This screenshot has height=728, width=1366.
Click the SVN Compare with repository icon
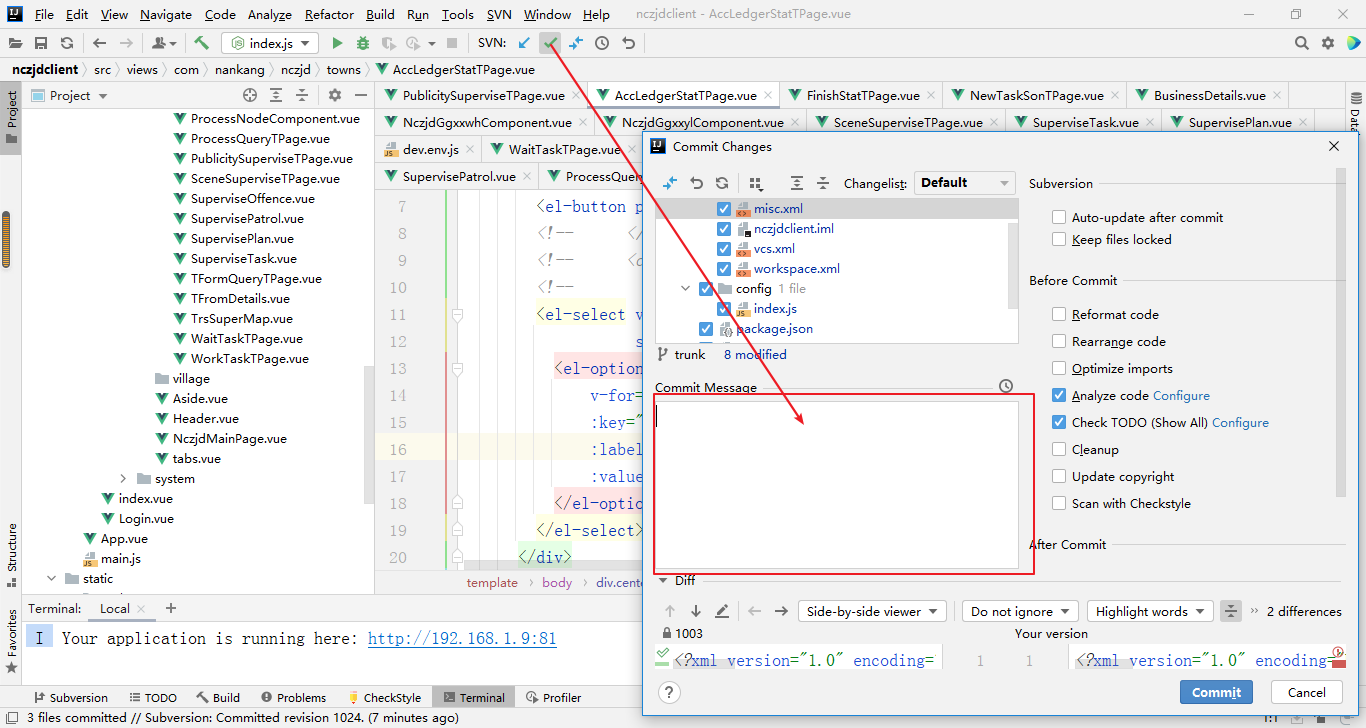(576, 43)
